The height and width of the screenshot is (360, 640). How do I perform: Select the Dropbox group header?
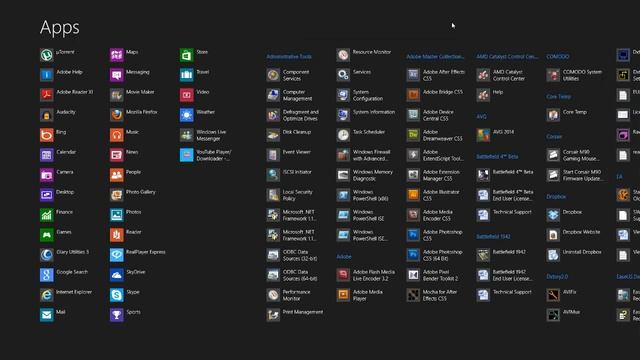[x=556, y=196]
